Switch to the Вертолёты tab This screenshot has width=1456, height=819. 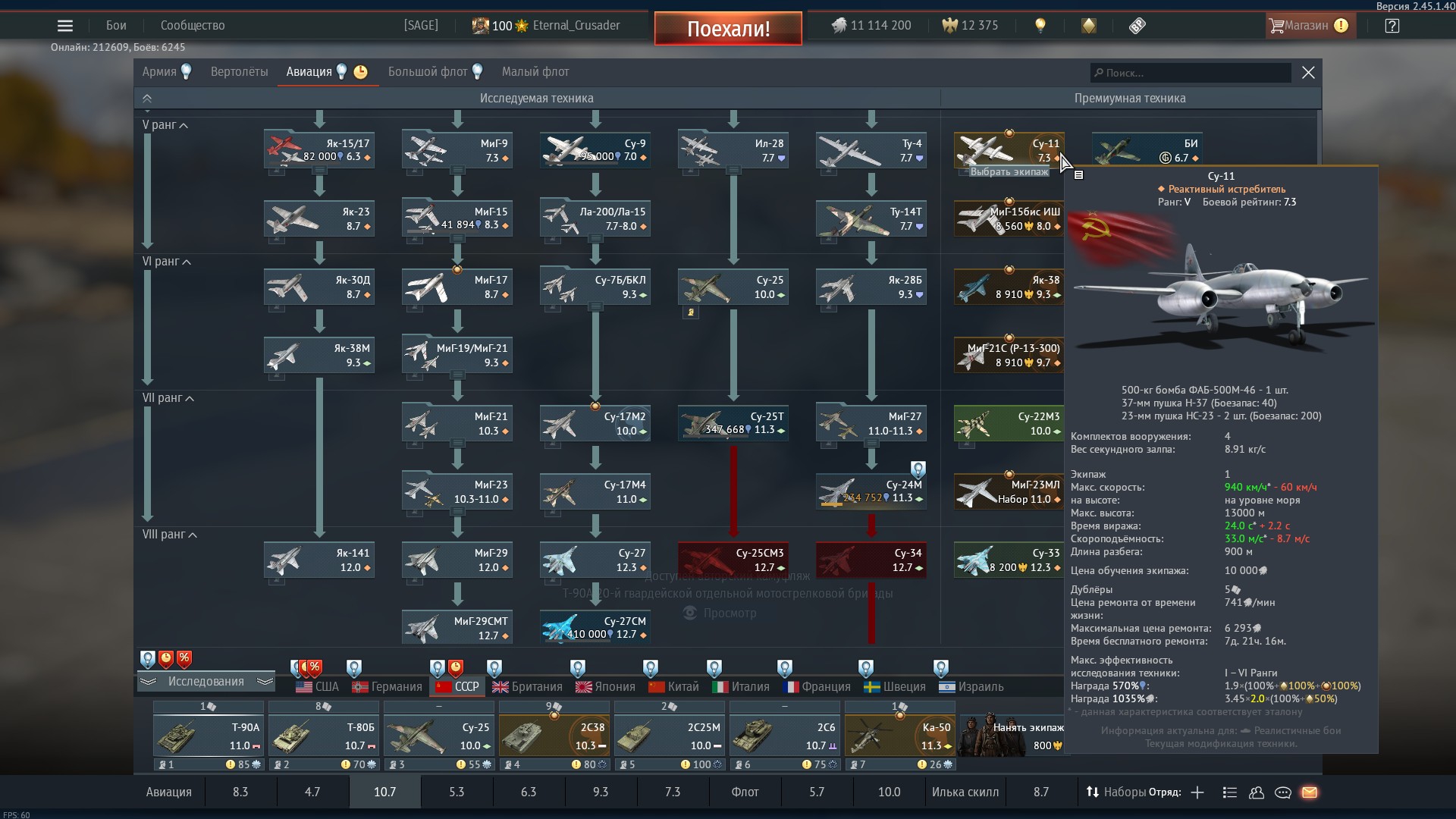pyautogui.click(x=240, y=72)
